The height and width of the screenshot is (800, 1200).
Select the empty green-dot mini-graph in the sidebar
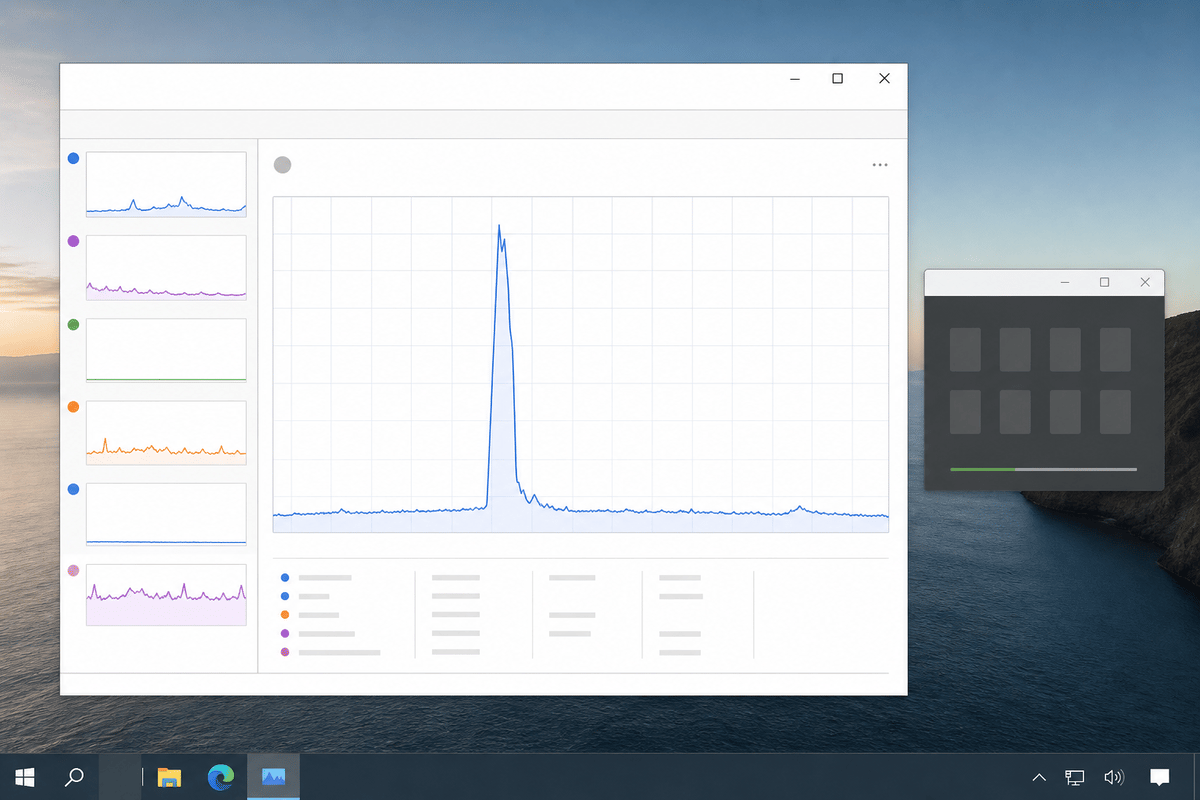tap(166, 350)
